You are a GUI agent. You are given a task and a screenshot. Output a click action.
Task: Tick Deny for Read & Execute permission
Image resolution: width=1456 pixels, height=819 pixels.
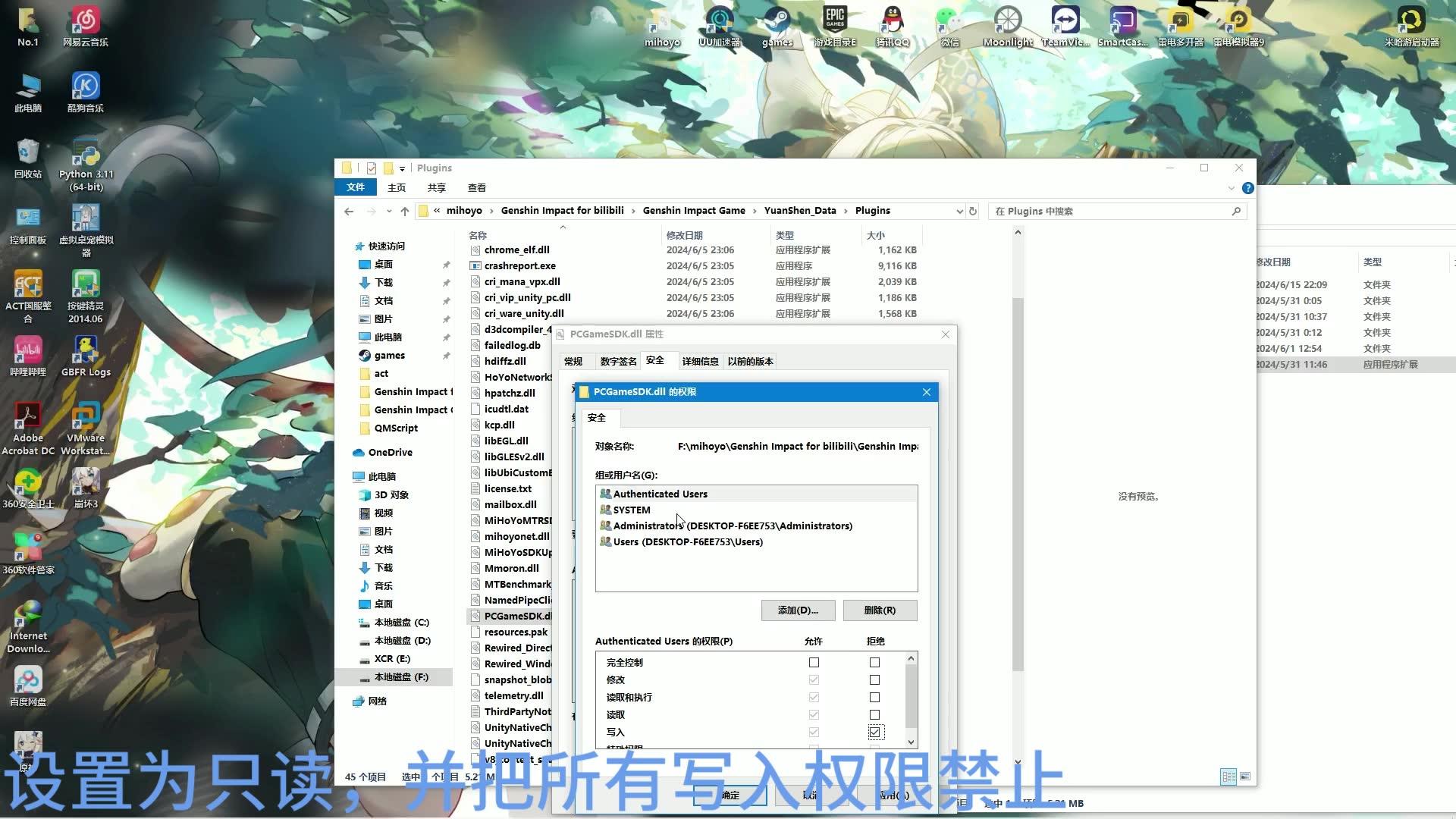(x=874, y=698)
